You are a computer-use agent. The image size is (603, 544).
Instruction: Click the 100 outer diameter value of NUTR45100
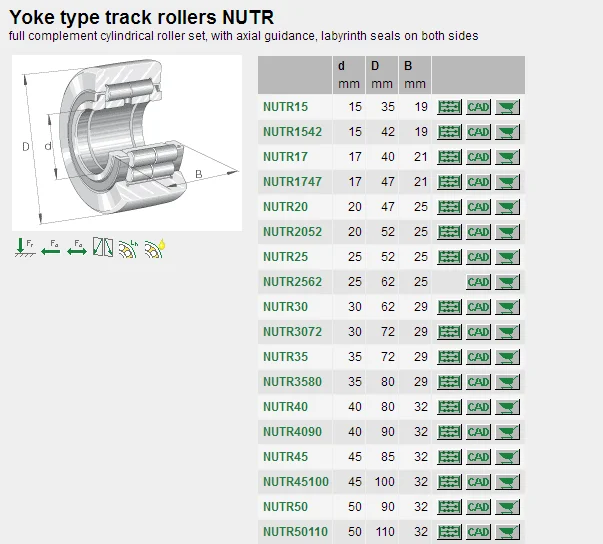[385, 482]
